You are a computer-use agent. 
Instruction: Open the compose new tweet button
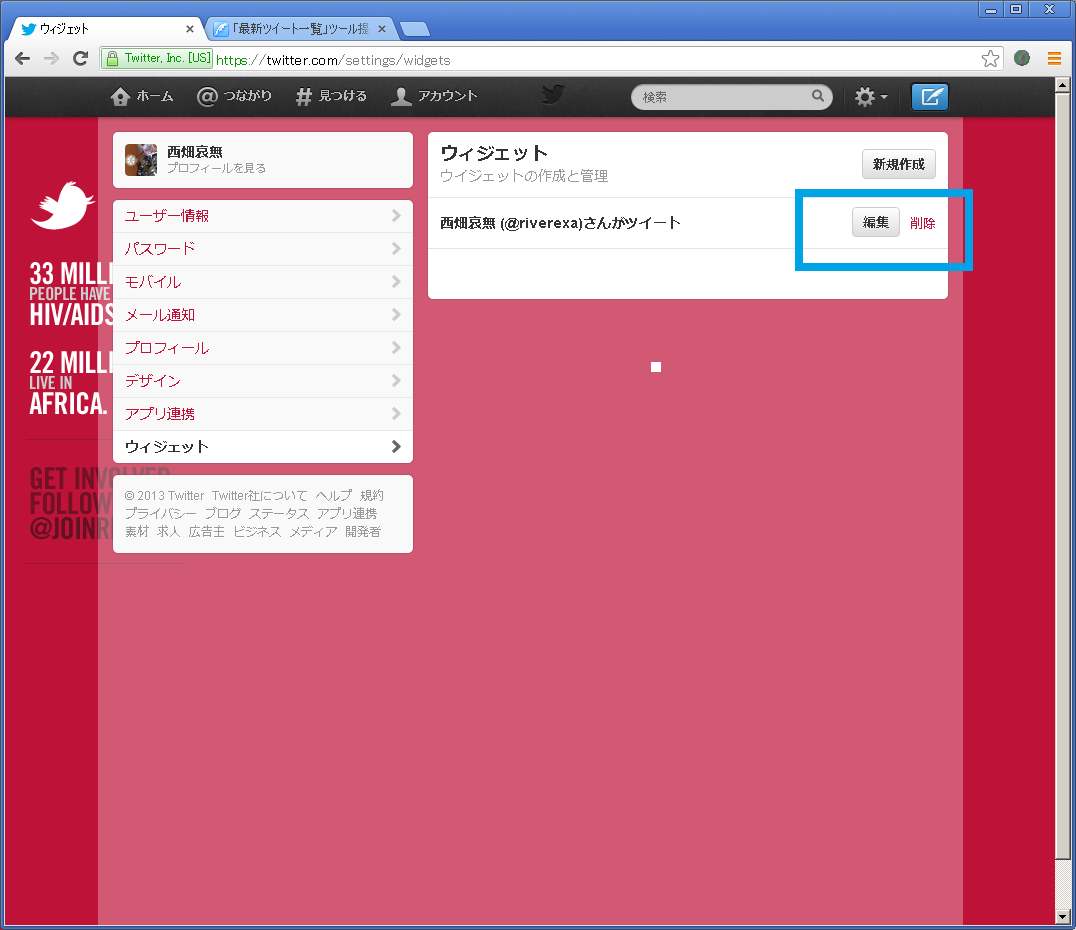tap(929, 97)
